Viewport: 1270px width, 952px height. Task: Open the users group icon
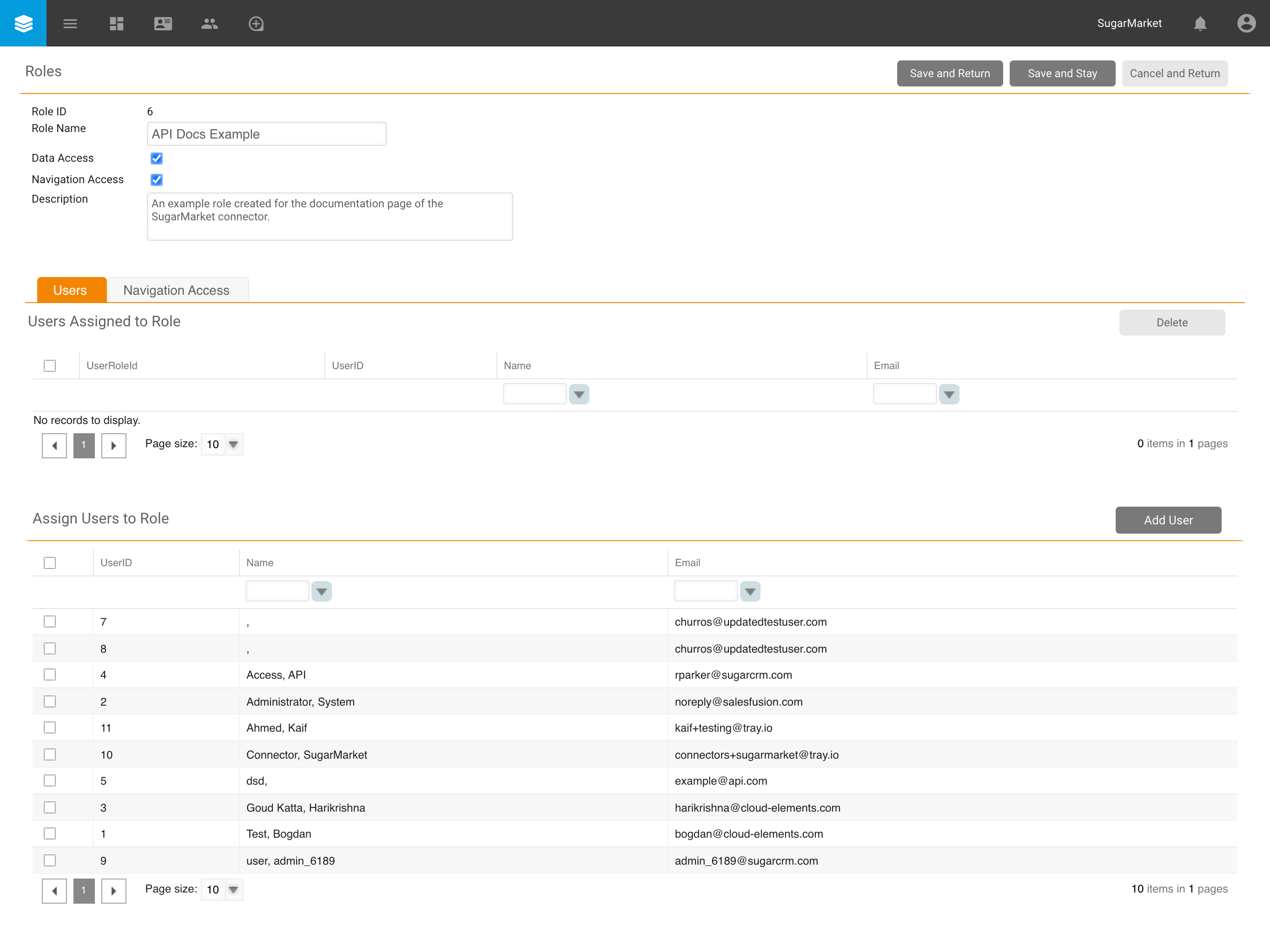click(x=210, y=24)
